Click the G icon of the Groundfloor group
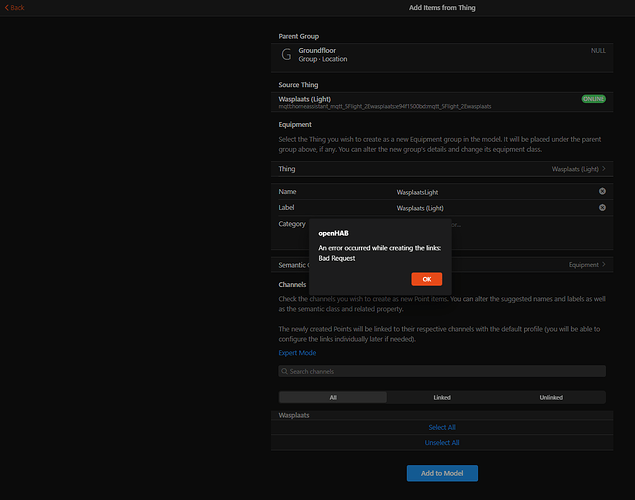Image resolution: width=635 pixels, height=500 pixels. 288,54
